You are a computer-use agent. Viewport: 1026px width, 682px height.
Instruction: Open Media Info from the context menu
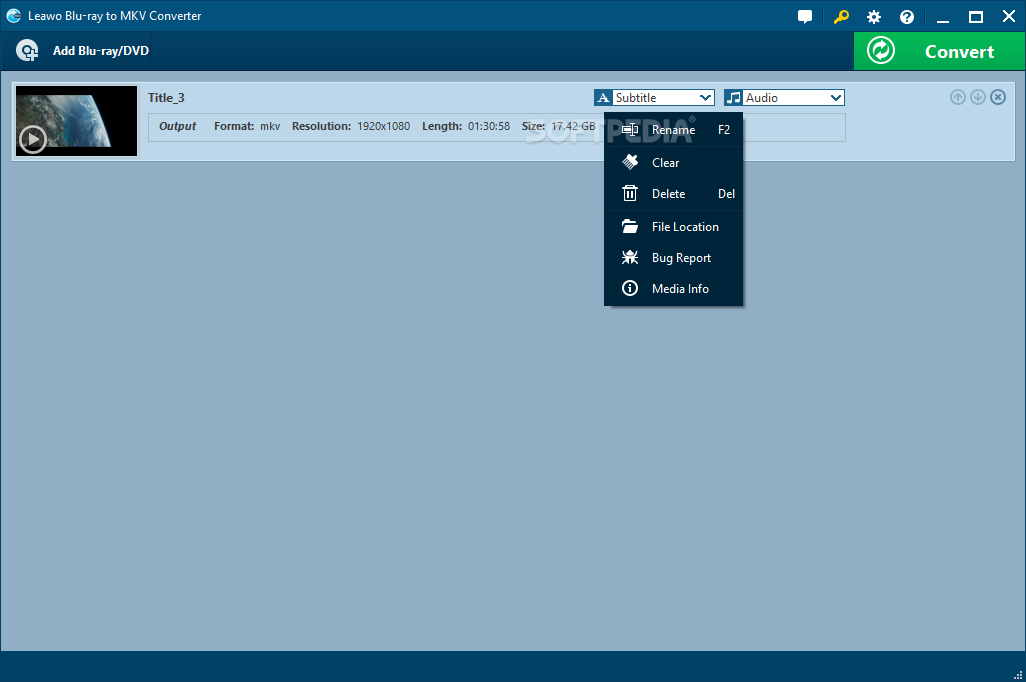coord(673,289)
